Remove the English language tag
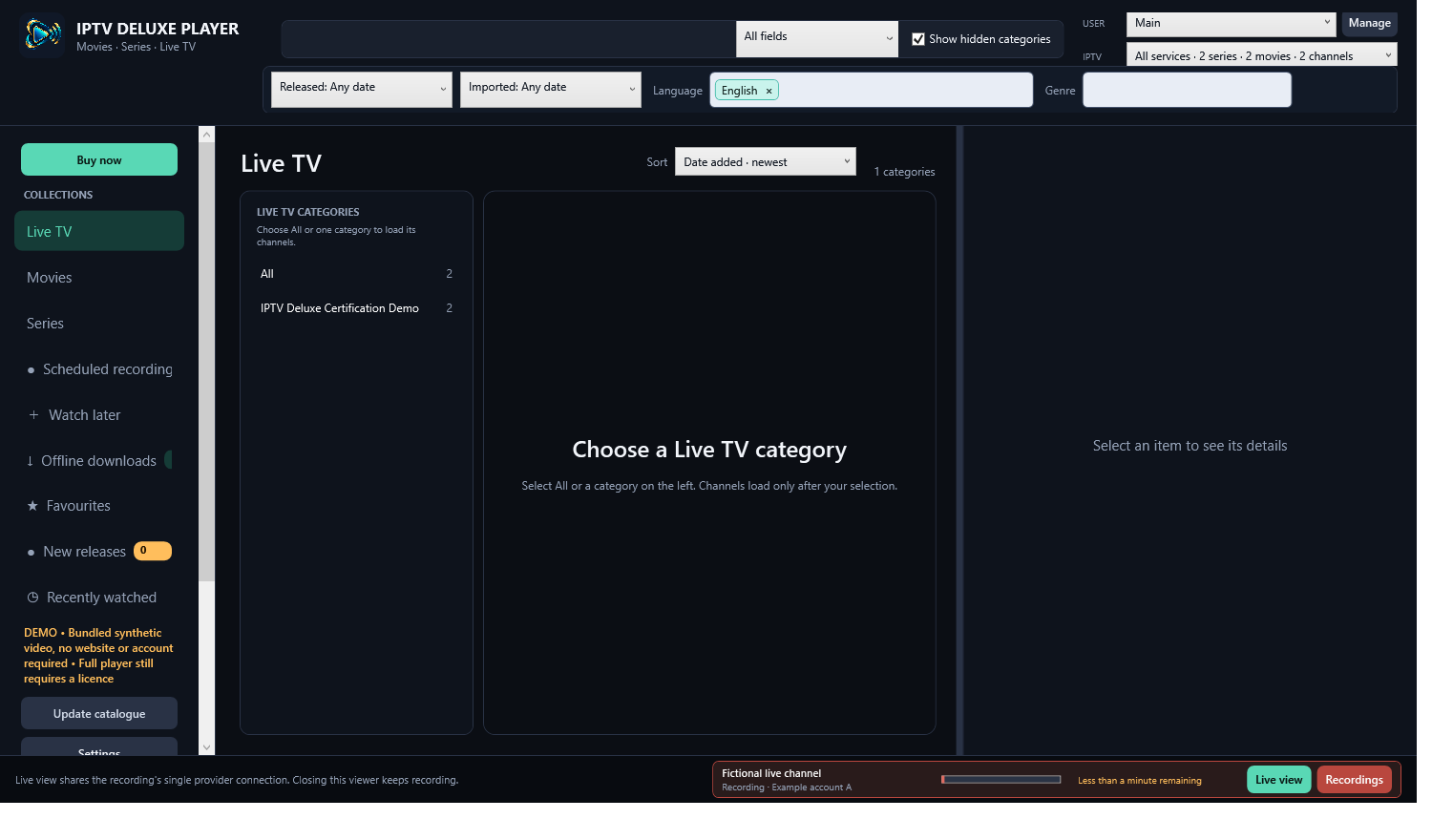Screen dimensions: 1432x840 (769, 92)
